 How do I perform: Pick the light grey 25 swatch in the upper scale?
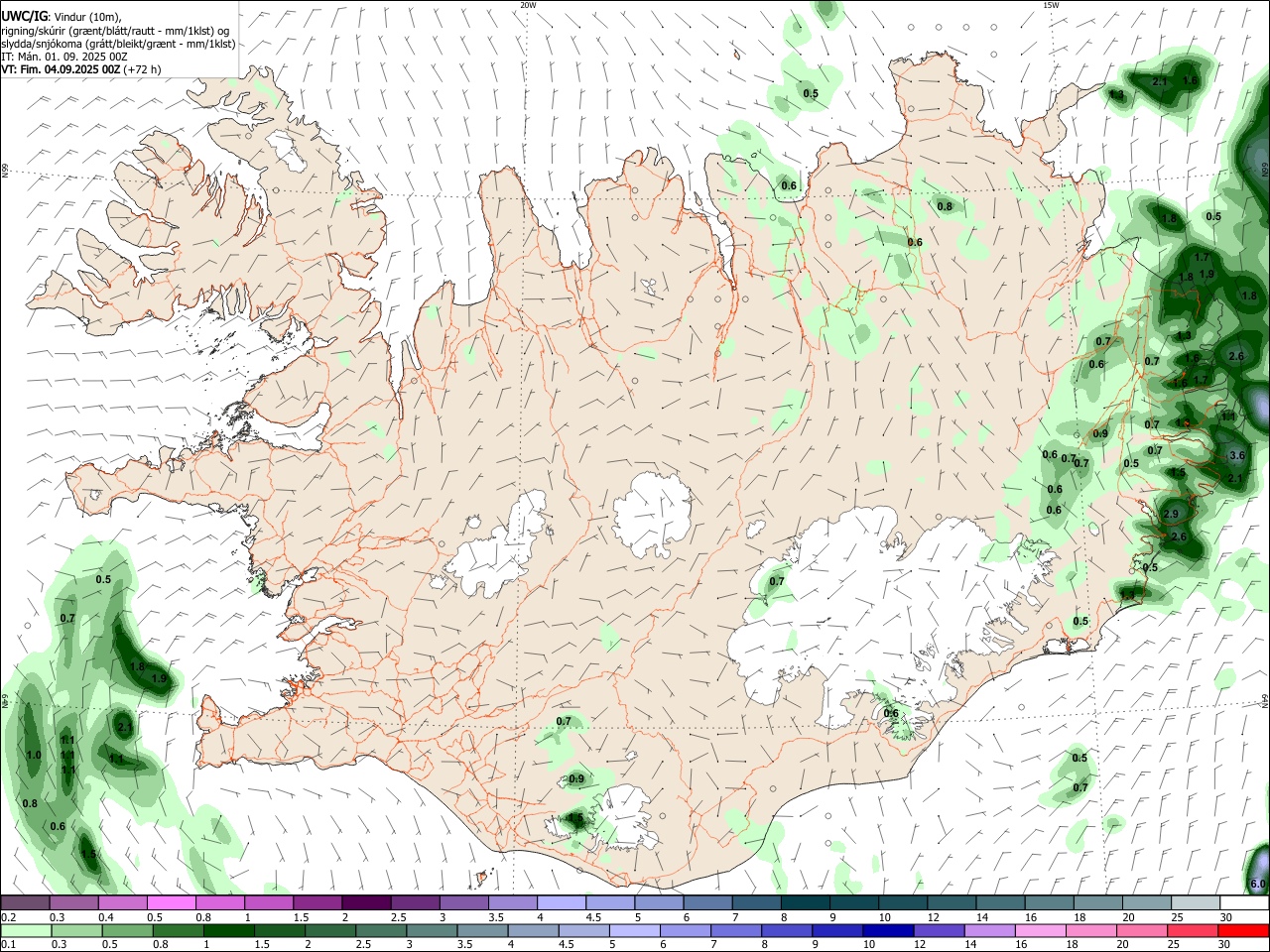(1195, 902)
